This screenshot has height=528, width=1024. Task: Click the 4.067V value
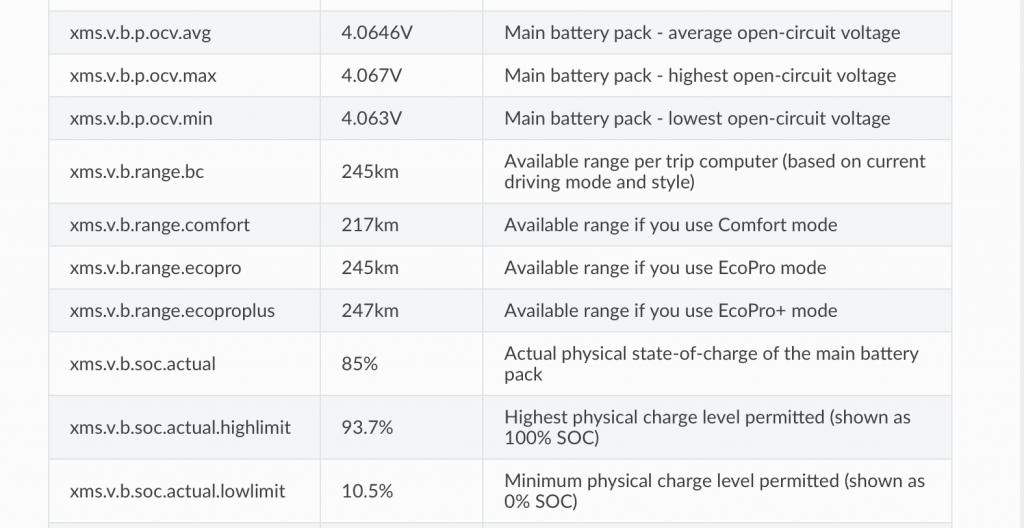(x=372, y=76)
